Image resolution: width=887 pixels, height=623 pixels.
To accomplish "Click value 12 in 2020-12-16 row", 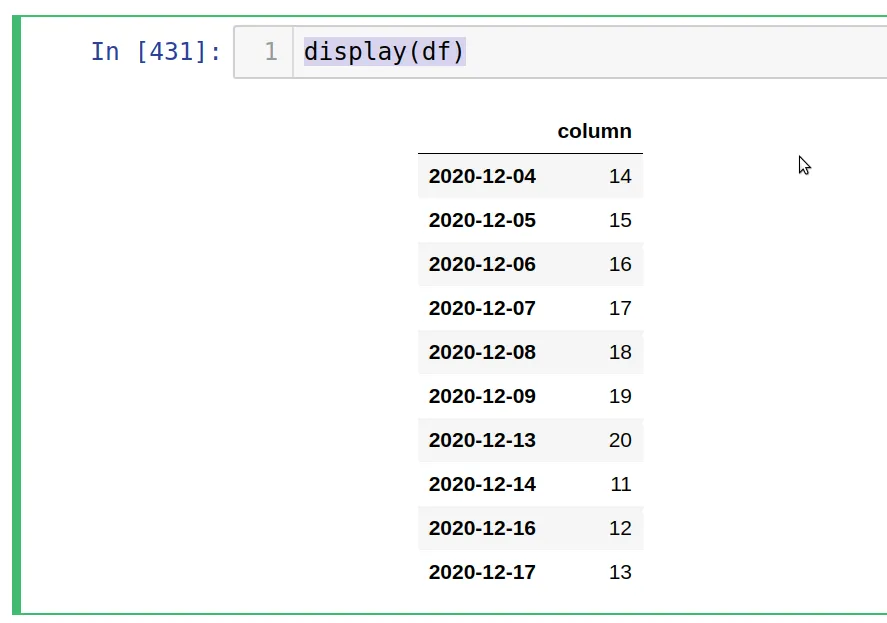I will pos(620,529).
